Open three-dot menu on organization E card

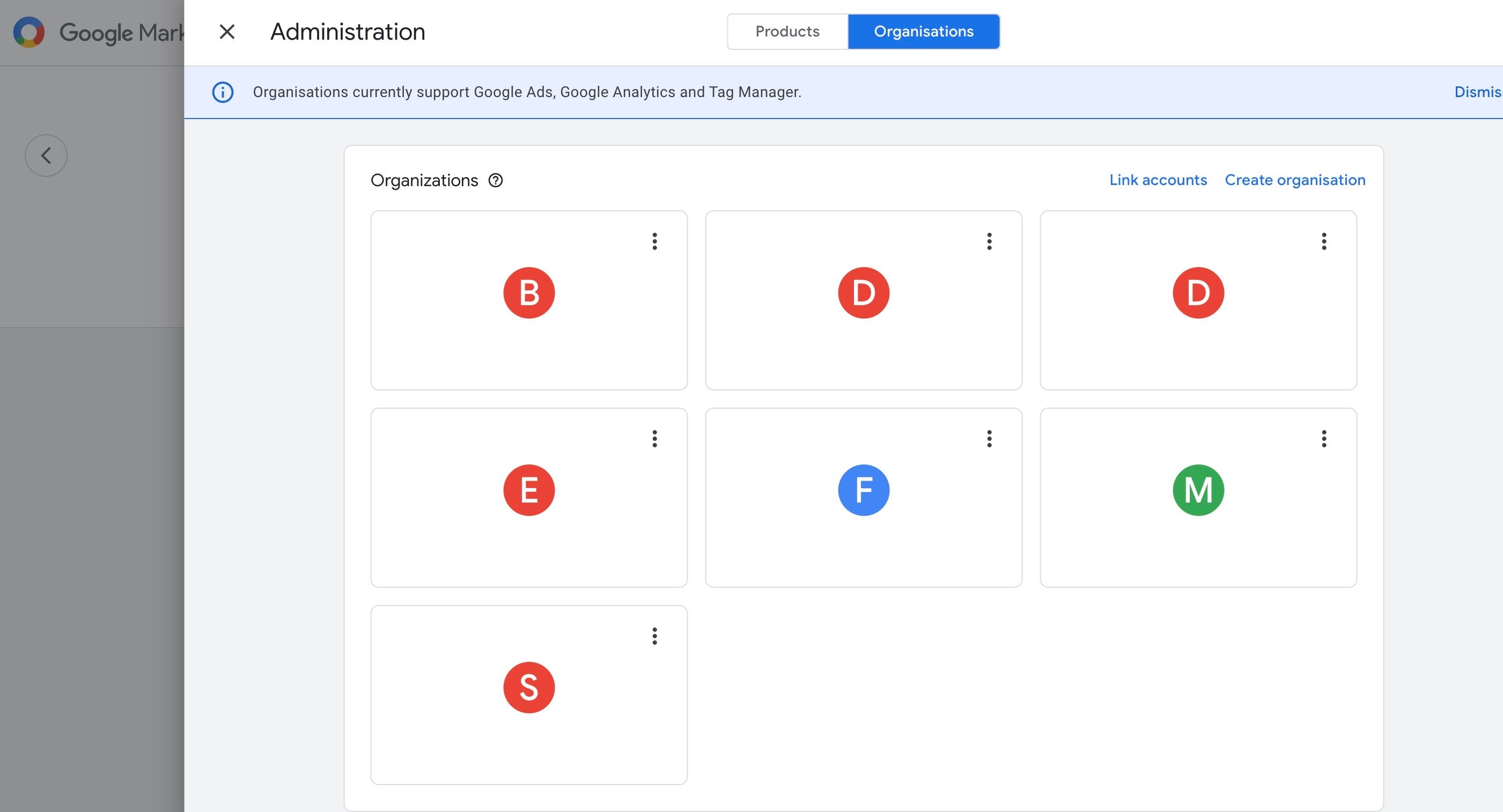(x=654, y=439)
